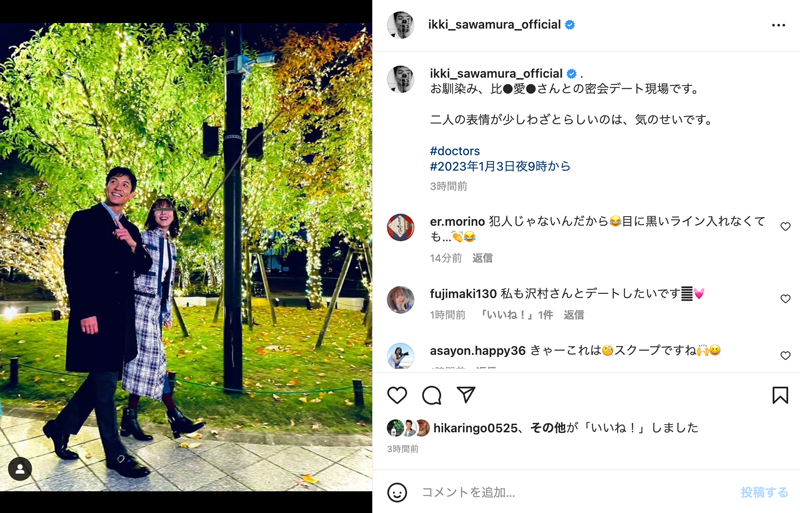Open the three-dot more options menu
This screenshot has height=513, width=800.
[x=779, y=25]
